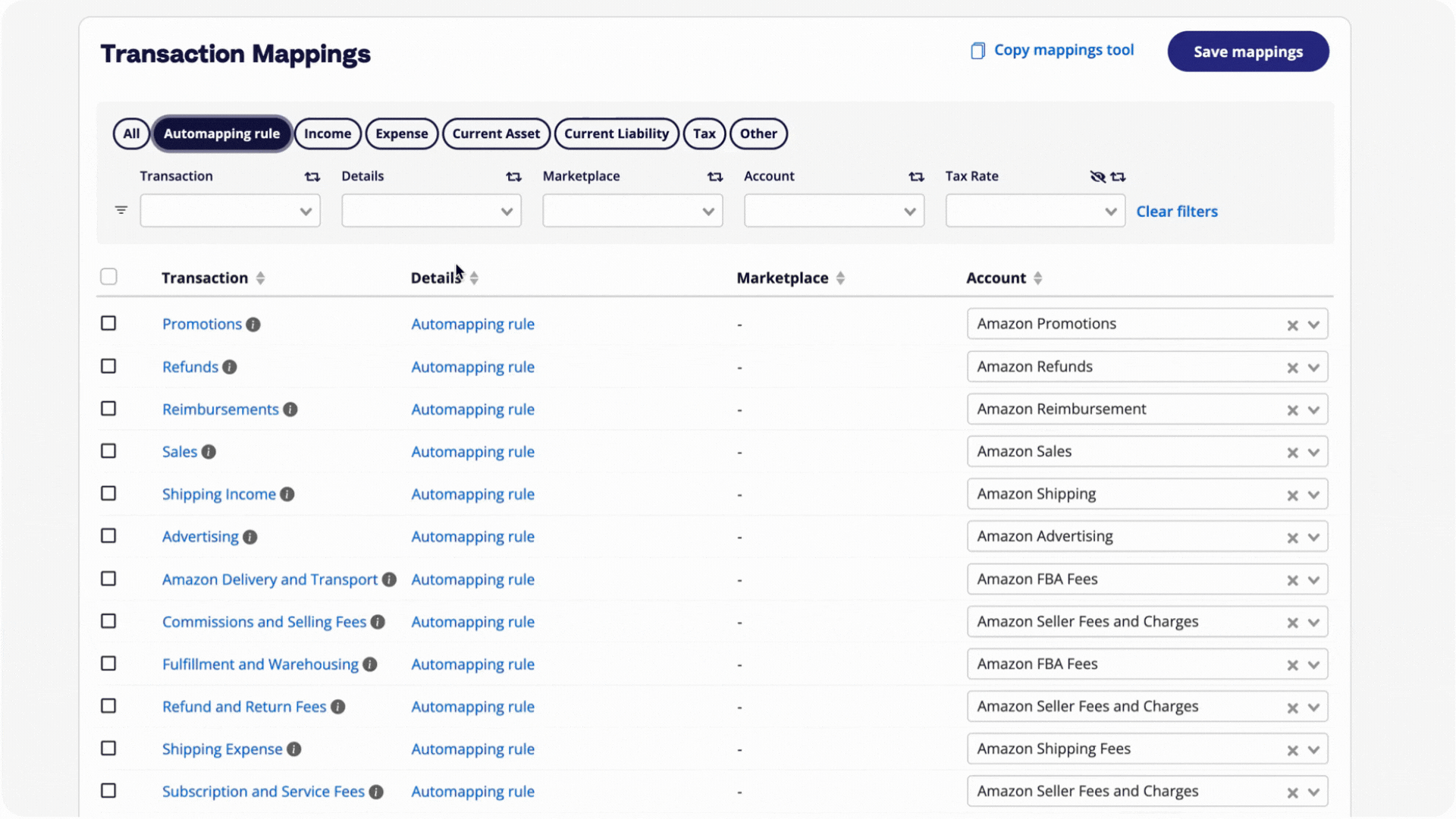Click the swap icon next to Transaction filter label

(312, 177)
